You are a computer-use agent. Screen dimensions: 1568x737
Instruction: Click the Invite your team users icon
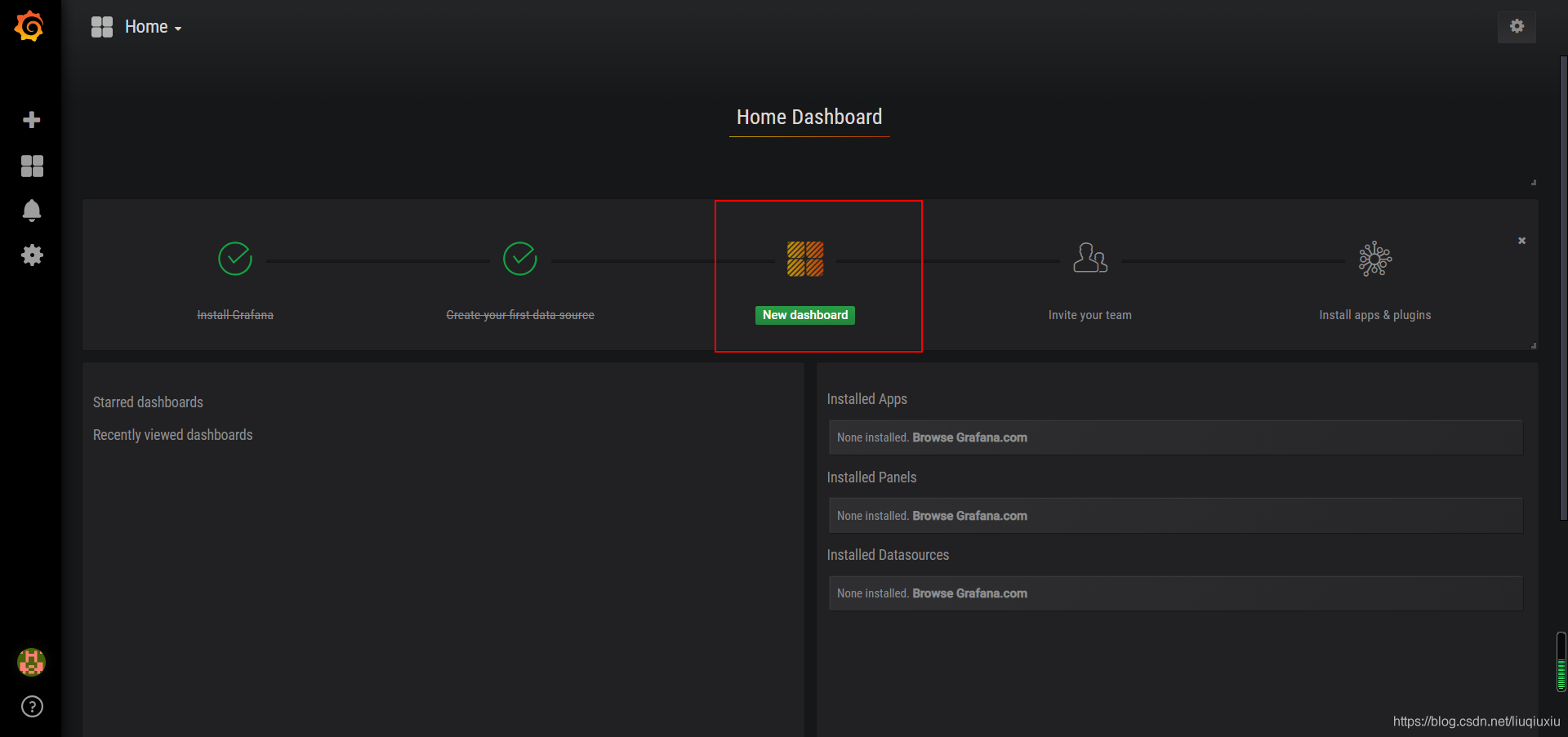pyautogui.click(x=1090, y=258)
